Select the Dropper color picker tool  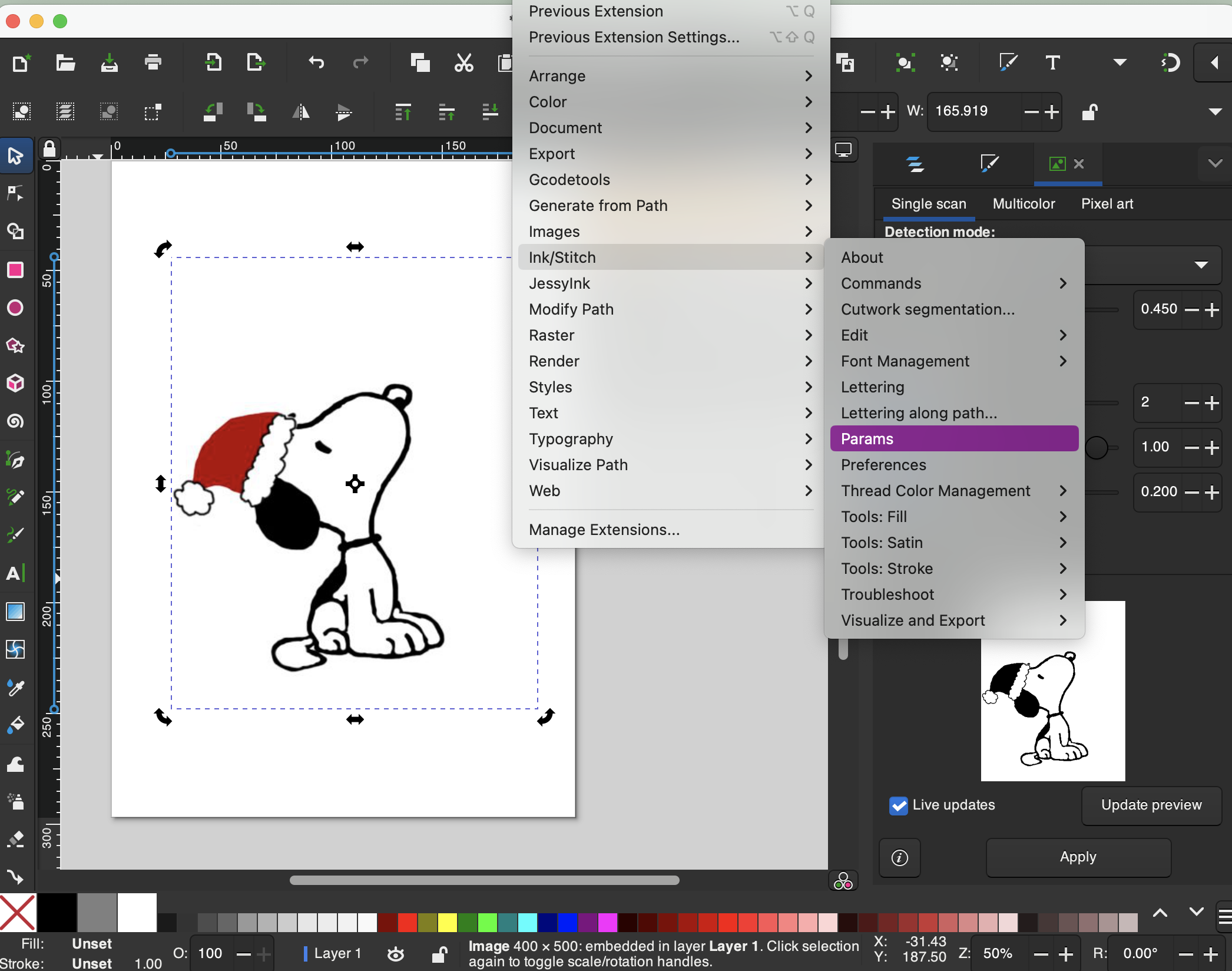[16, 687]
